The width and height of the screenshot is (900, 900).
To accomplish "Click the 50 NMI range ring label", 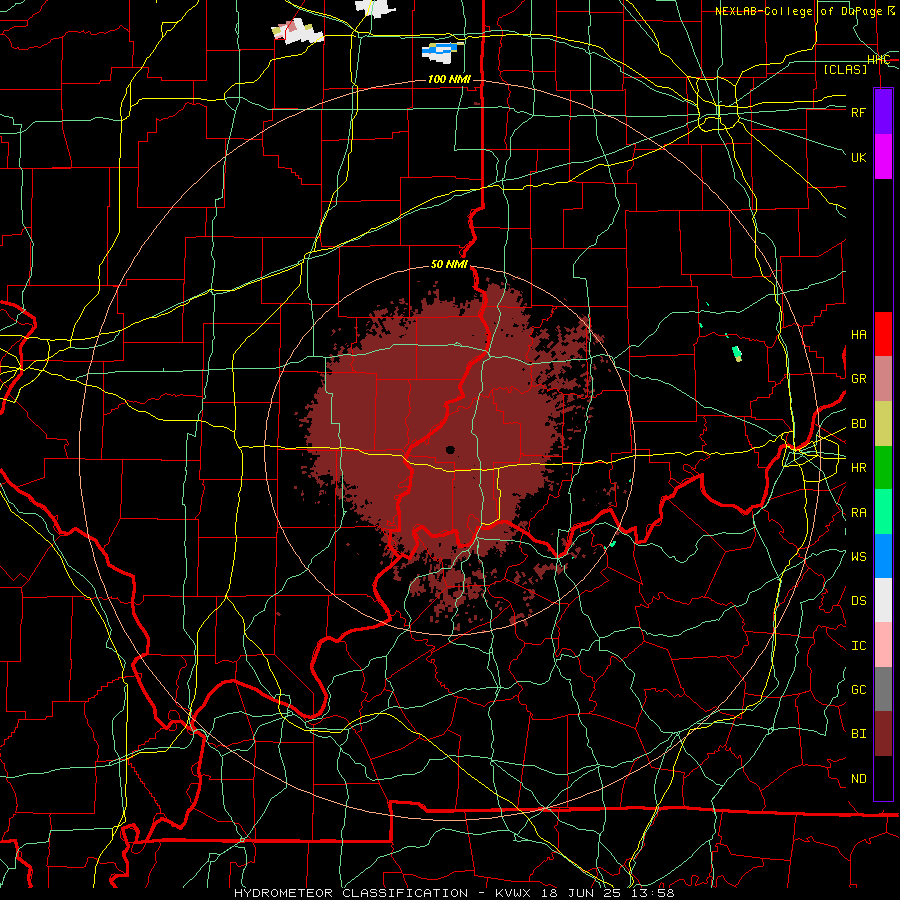I will coord(449,265).
